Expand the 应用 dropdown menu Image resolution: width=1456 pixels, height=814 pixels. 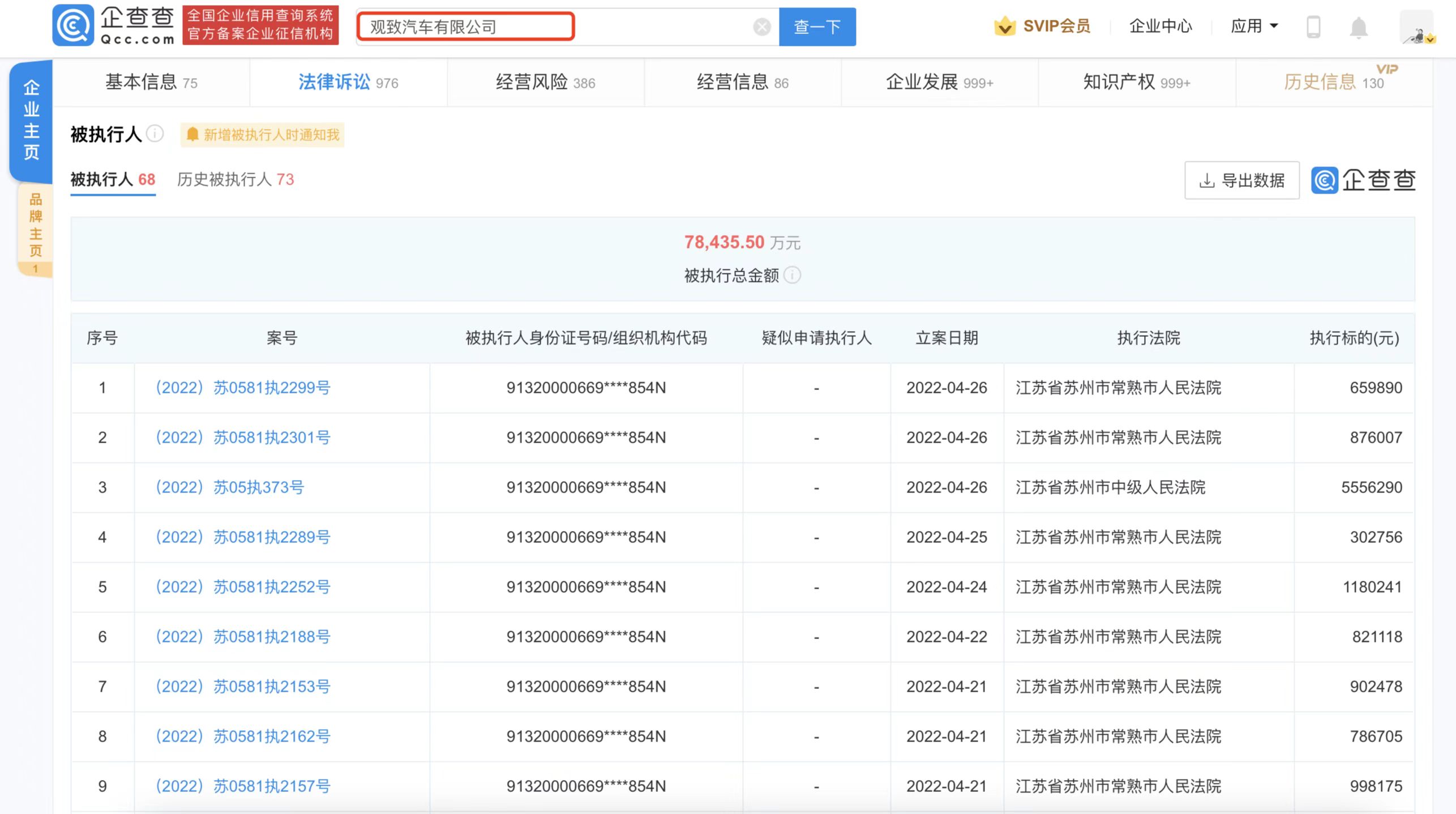coord(1254,26)
